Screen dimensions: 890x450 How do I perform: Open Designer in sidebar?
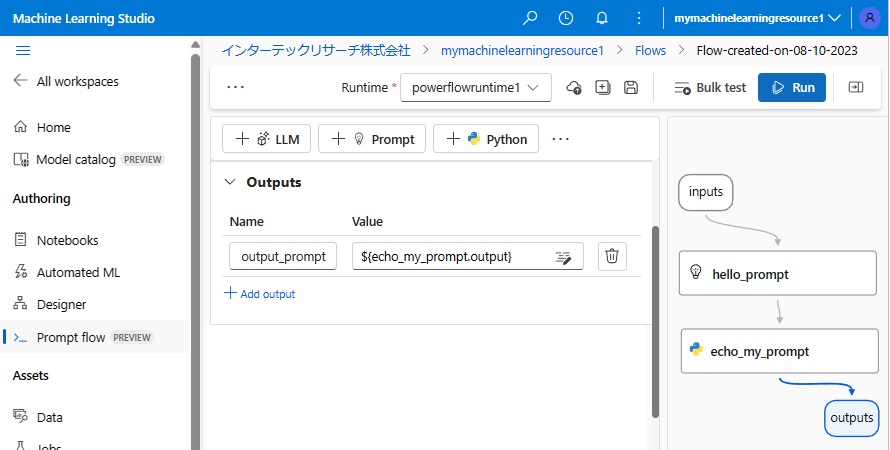point(50,305)
